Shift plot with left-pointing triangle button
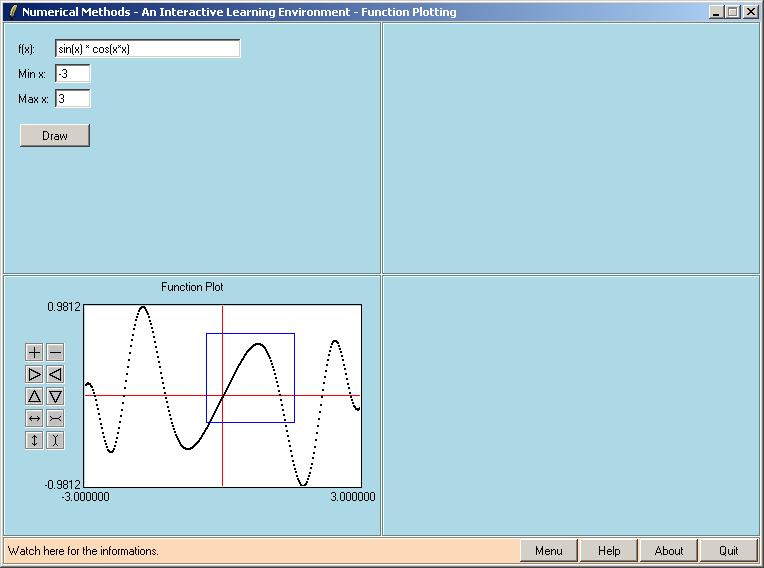This screenshot has width=764, height=568. 56,374
